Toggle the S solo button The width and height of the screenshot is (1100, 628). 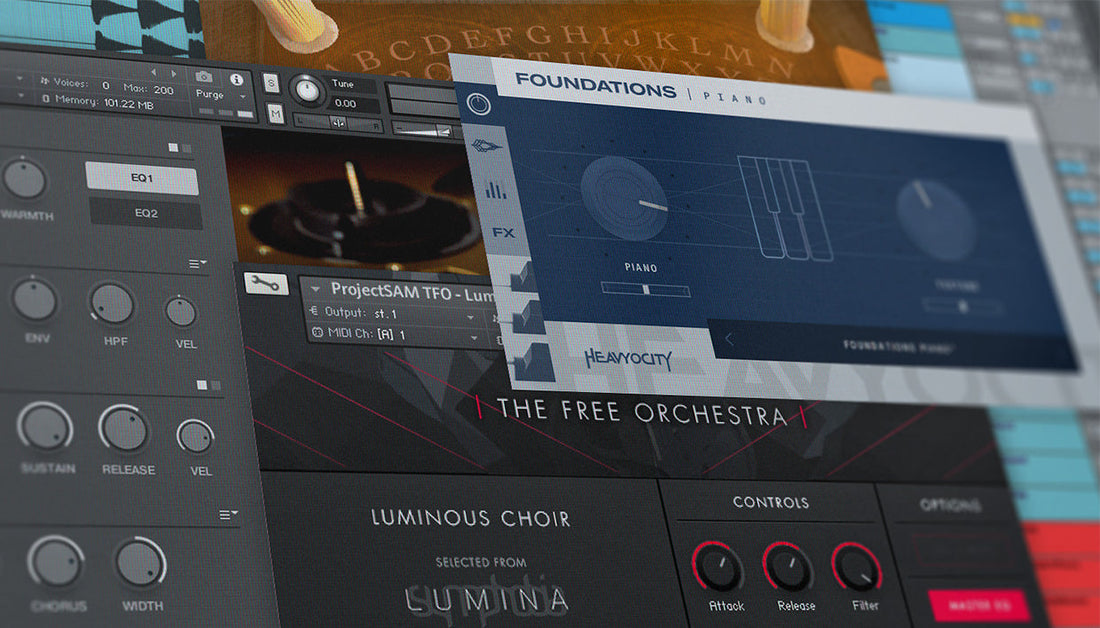(271, 83)
